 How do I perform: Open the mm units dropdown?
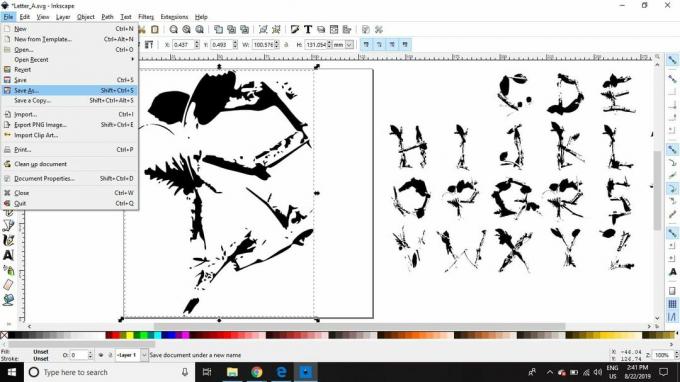click(x=343, y=45)
